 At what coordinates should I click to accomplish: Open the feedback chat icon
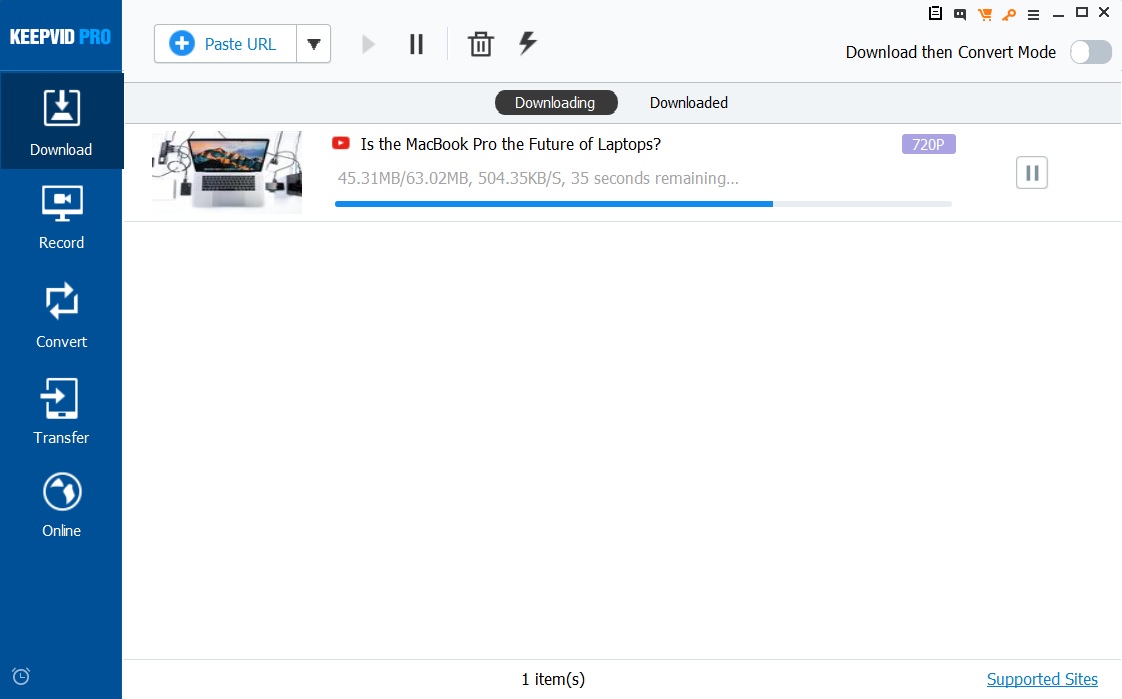(960, 14)
